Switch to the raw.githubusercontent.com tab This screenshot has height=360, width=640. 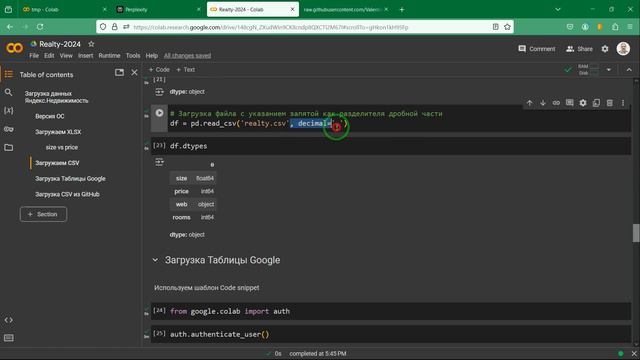345,9
